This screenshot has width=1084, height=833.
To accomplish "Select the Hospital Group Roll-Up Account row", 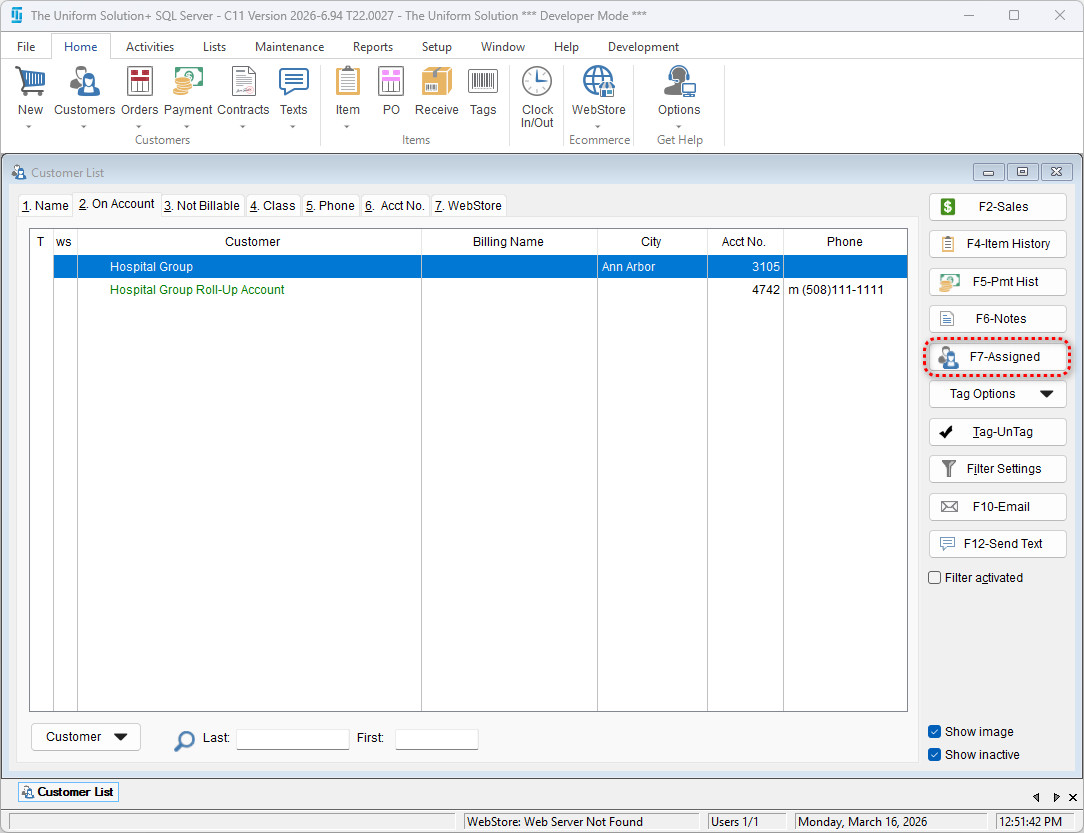I will 197,290.
